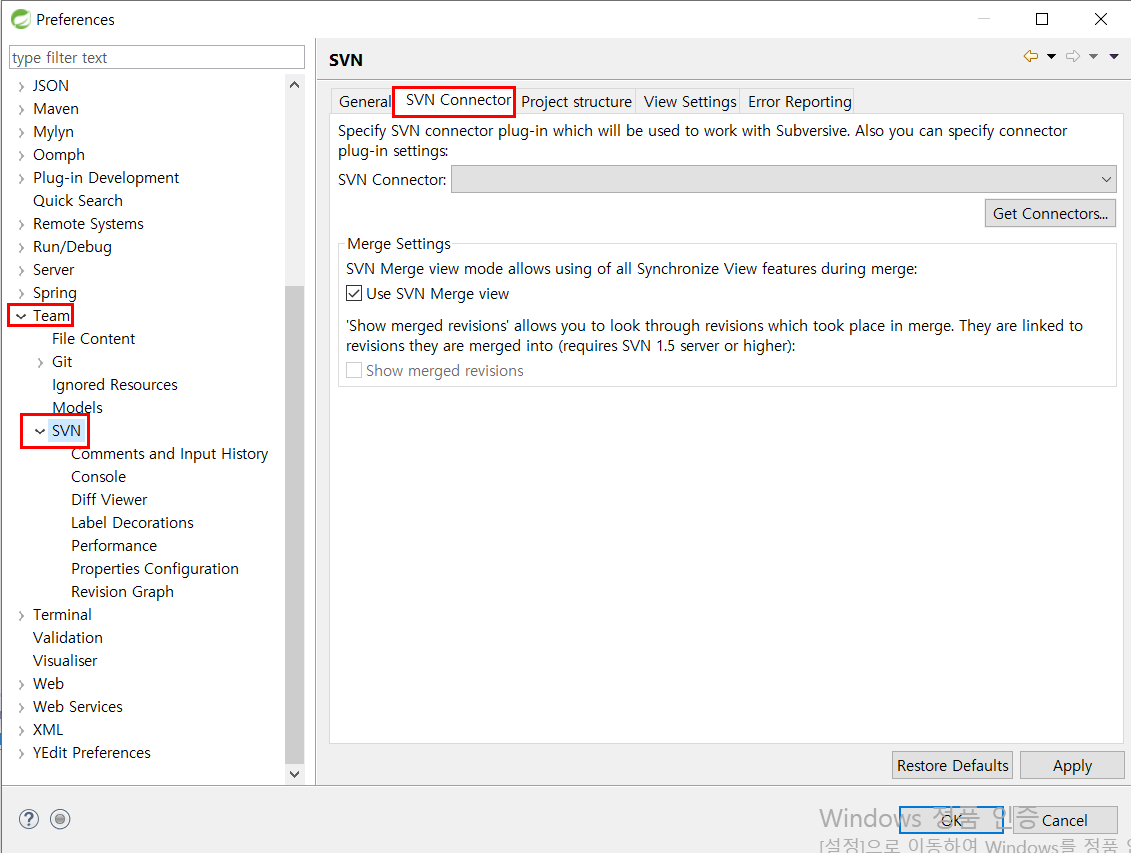
Task: Click the tree scrollbar down arrow
Action: (294, 774)
